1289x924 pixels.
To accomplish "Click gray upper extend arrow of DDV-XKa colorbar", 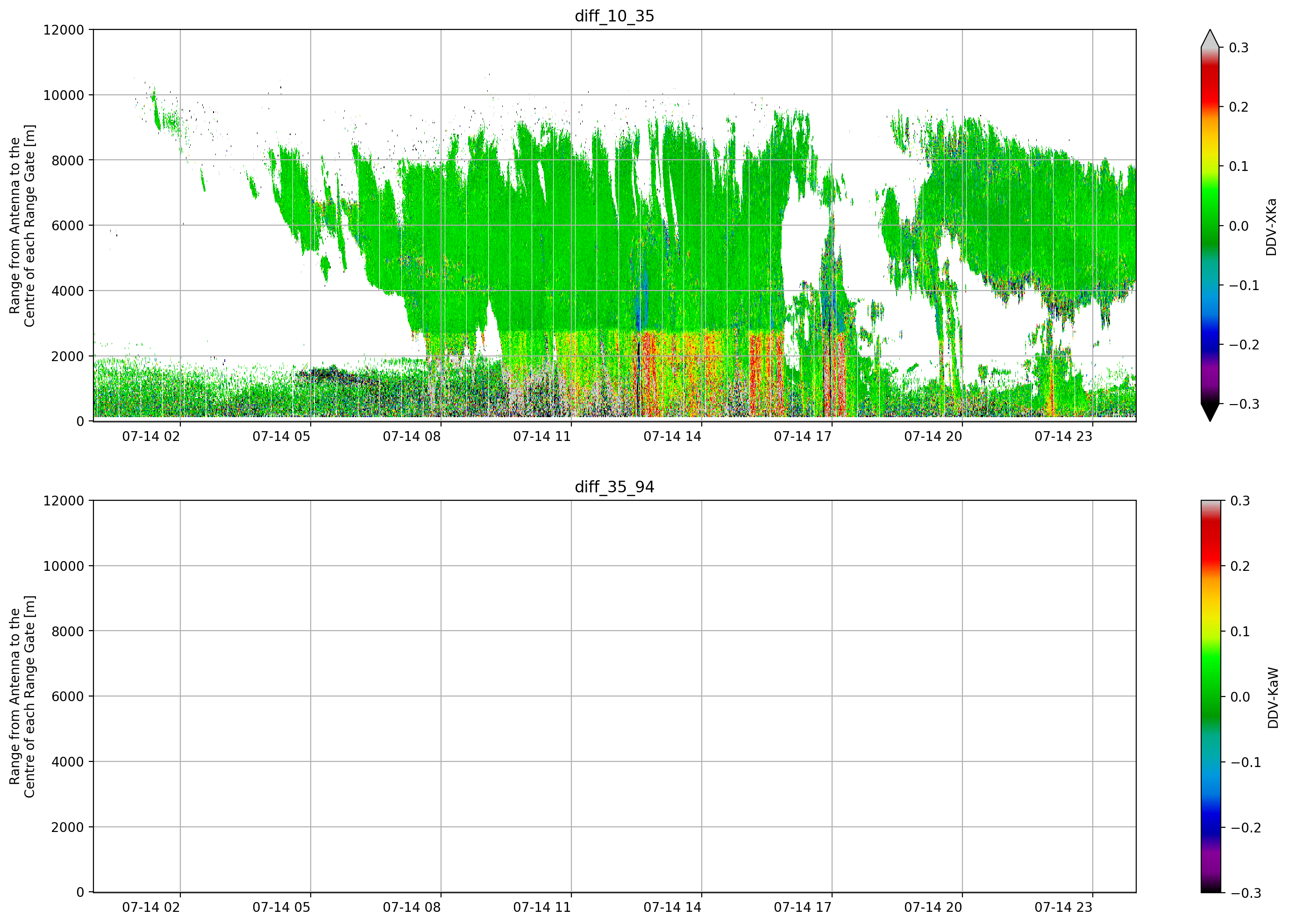I will [x=1210, y=39].
